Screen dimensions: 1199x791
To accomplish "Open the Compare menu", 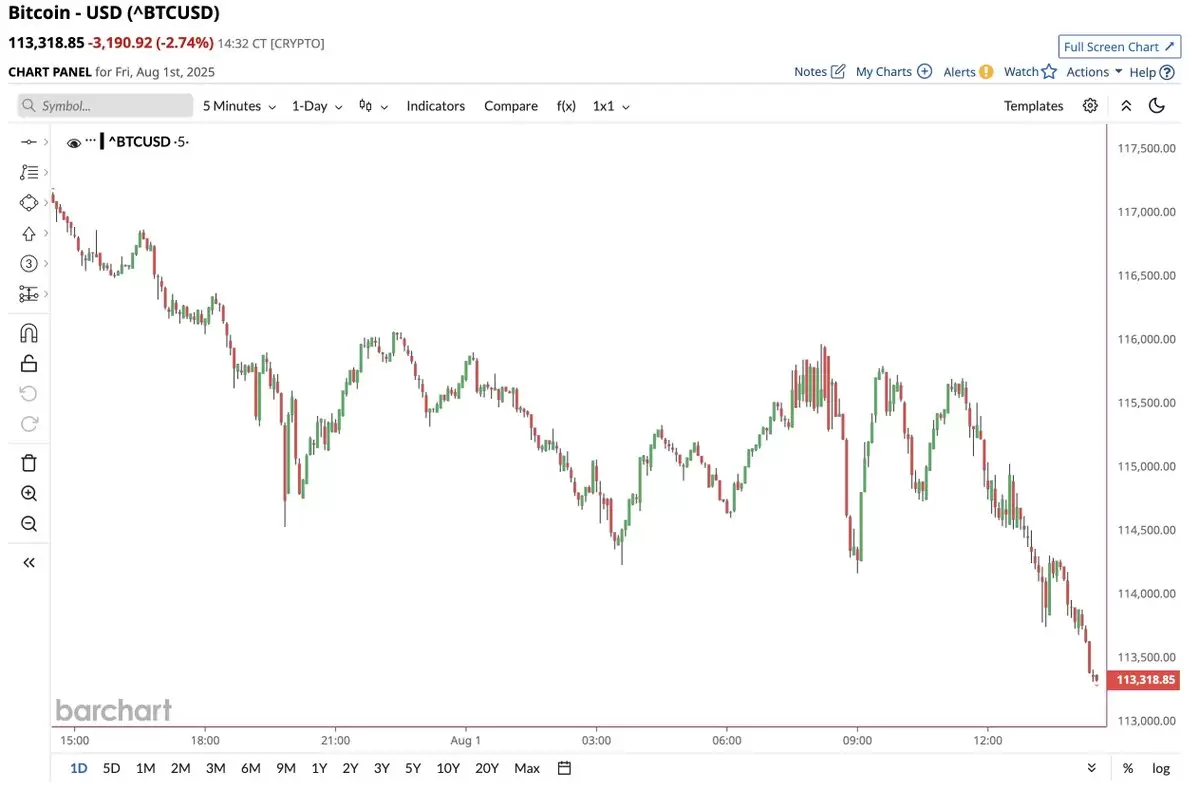I will (511, 106).
